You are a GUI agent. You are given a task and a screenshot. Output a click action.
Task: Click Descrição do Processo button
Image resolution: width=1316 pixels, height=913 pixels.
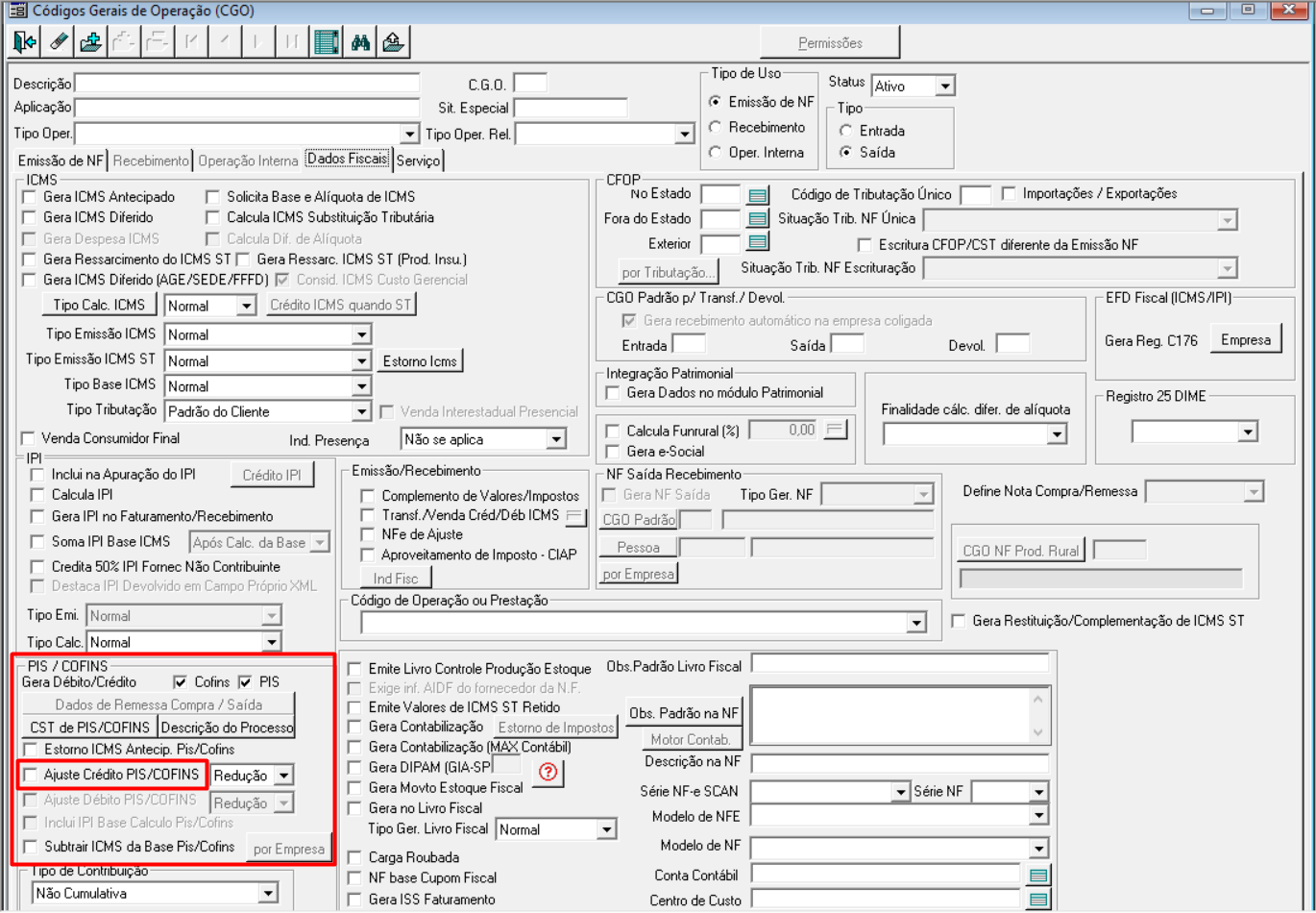[227, 728]
